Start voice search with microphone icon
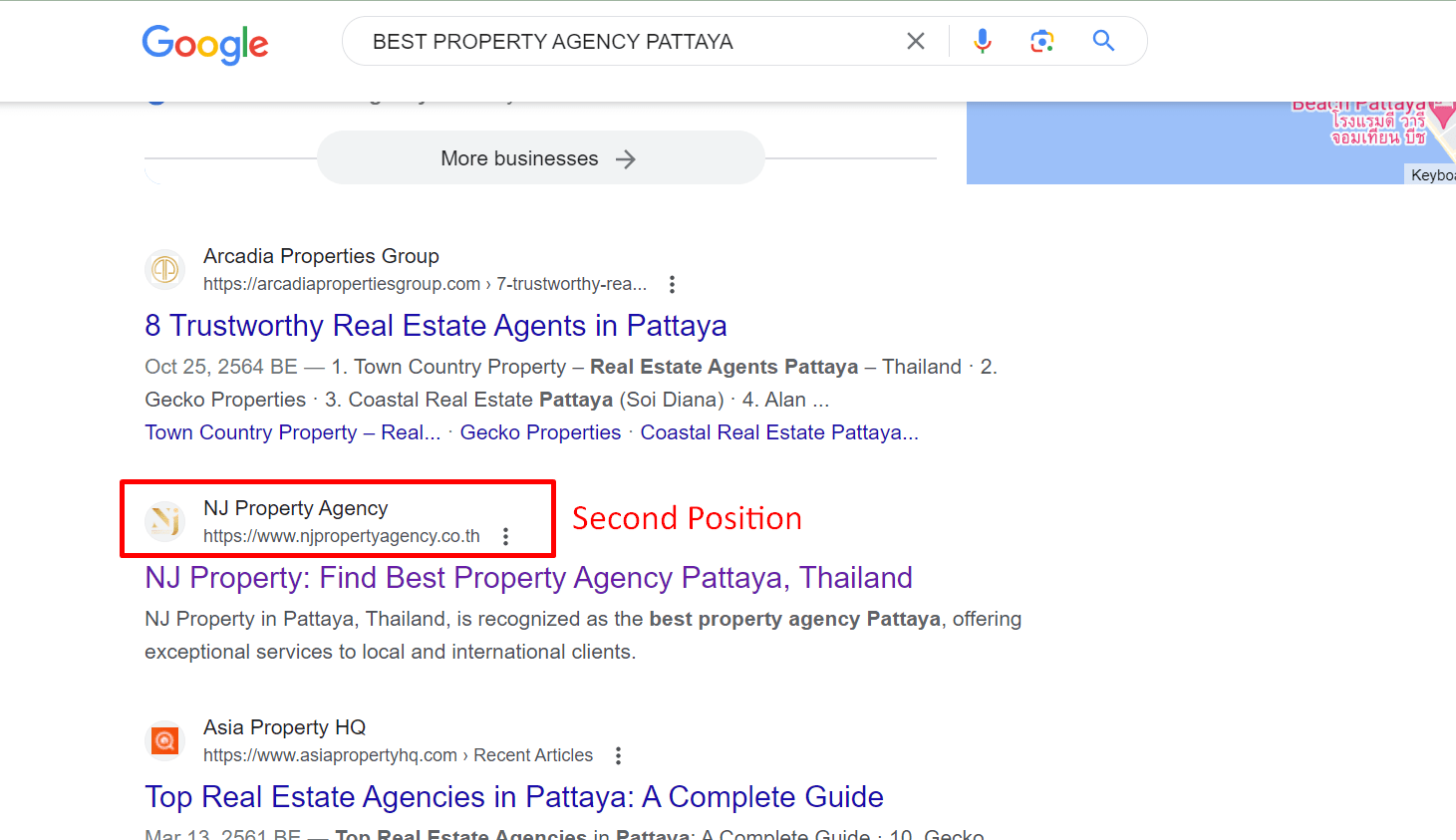 coord(983,41)
